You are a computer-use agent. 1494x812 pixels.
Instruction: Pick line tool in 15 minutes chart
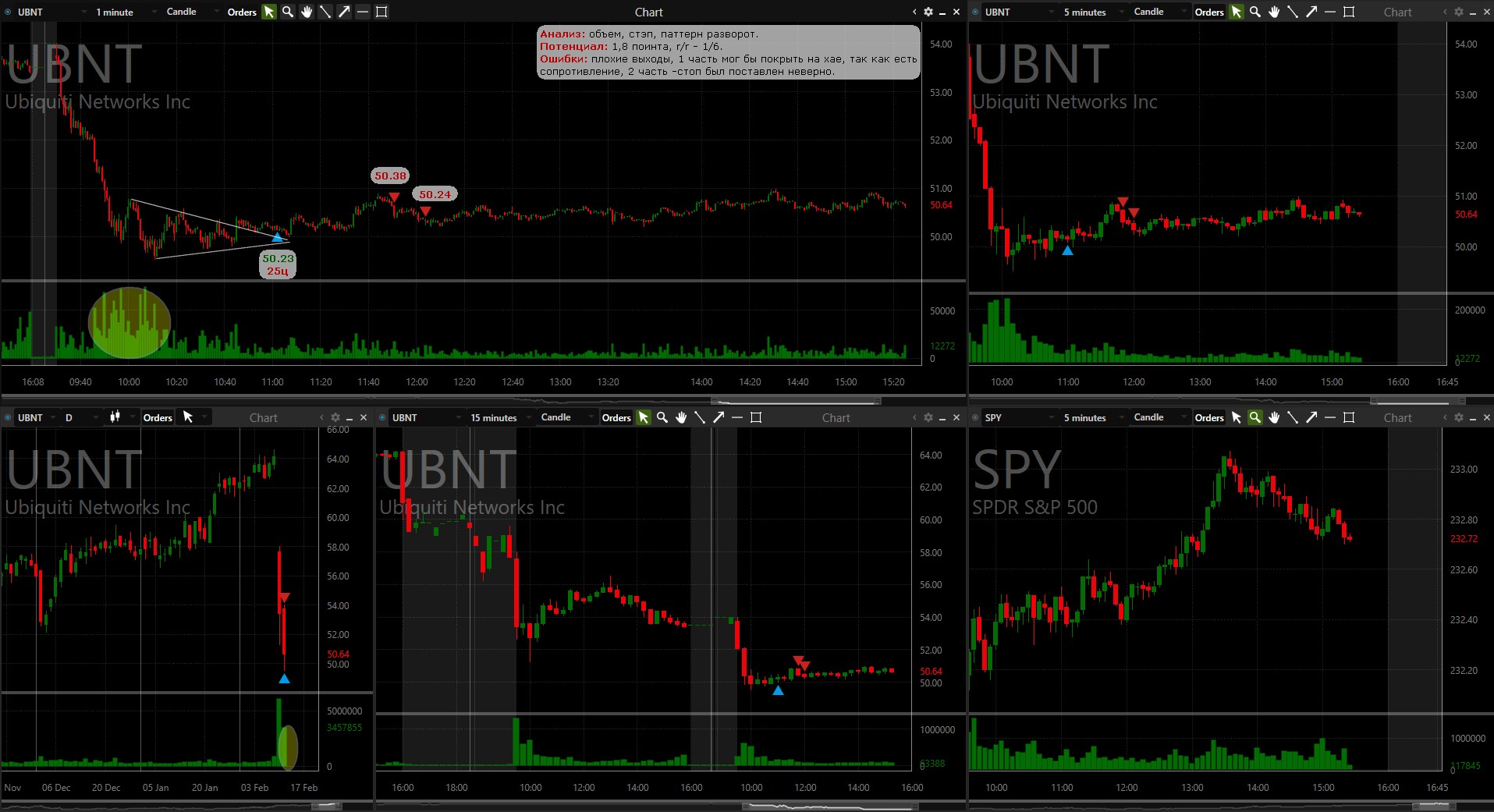click(700, 417)
